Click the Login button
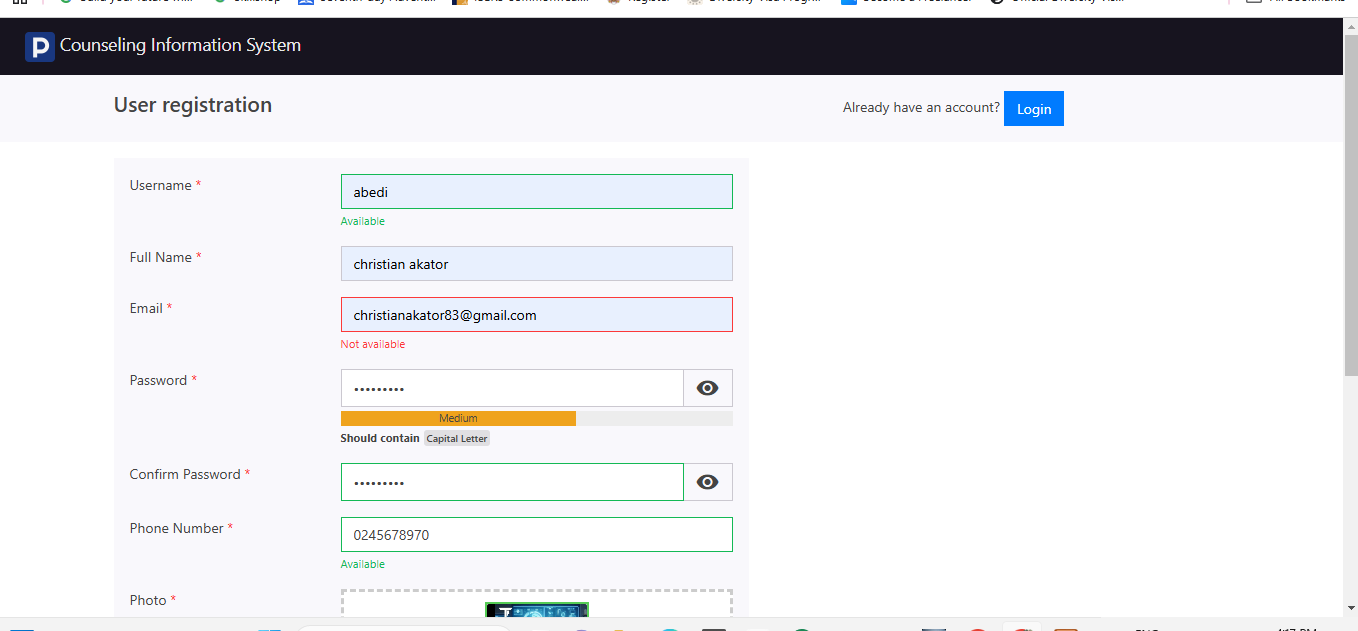 1033,109
